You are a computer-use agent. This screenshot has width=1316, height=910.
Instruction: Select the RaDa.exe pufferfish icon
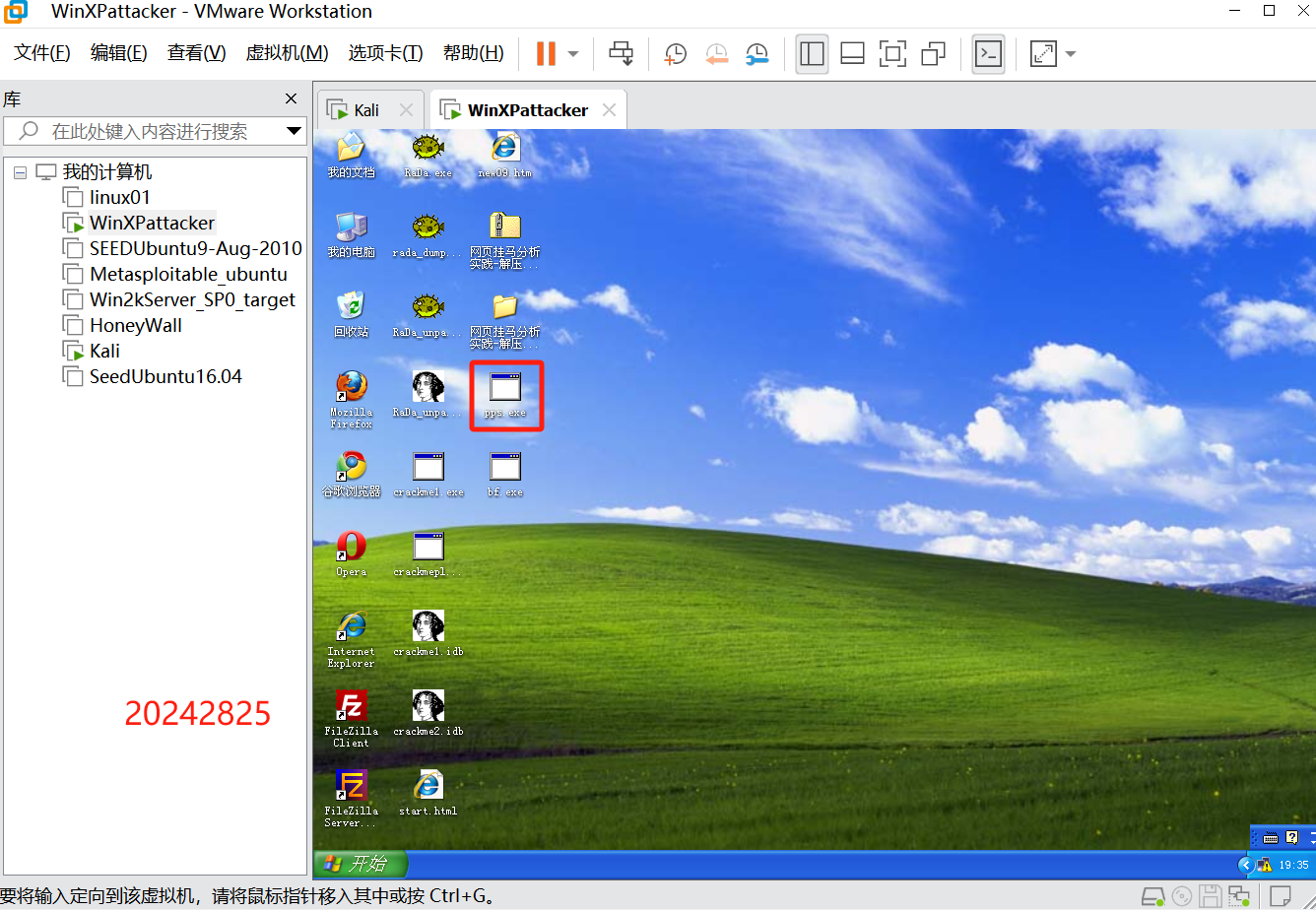click(x=428, y=156)
